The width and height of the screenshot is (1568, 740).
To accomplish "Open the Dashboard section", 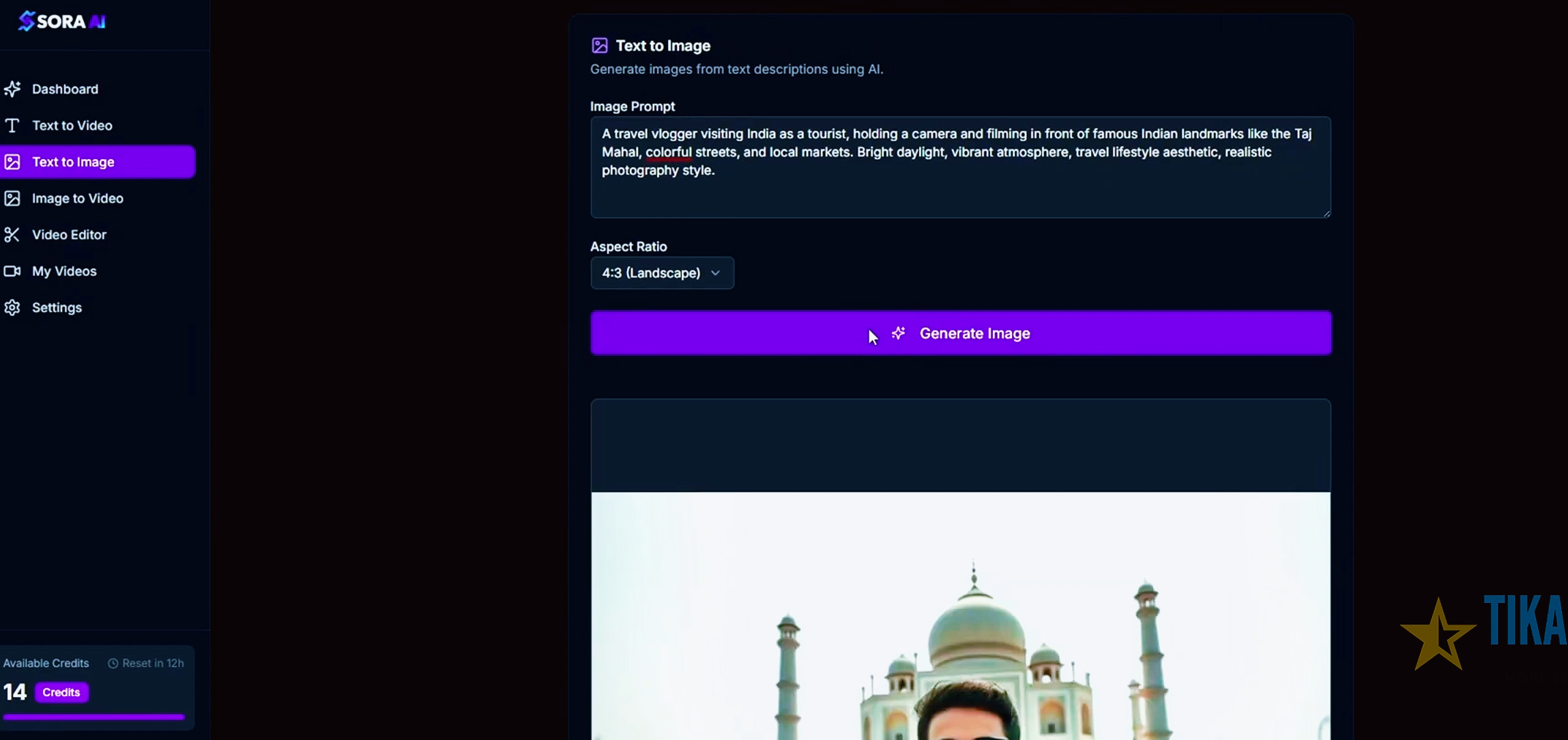I will pos(64,89).
